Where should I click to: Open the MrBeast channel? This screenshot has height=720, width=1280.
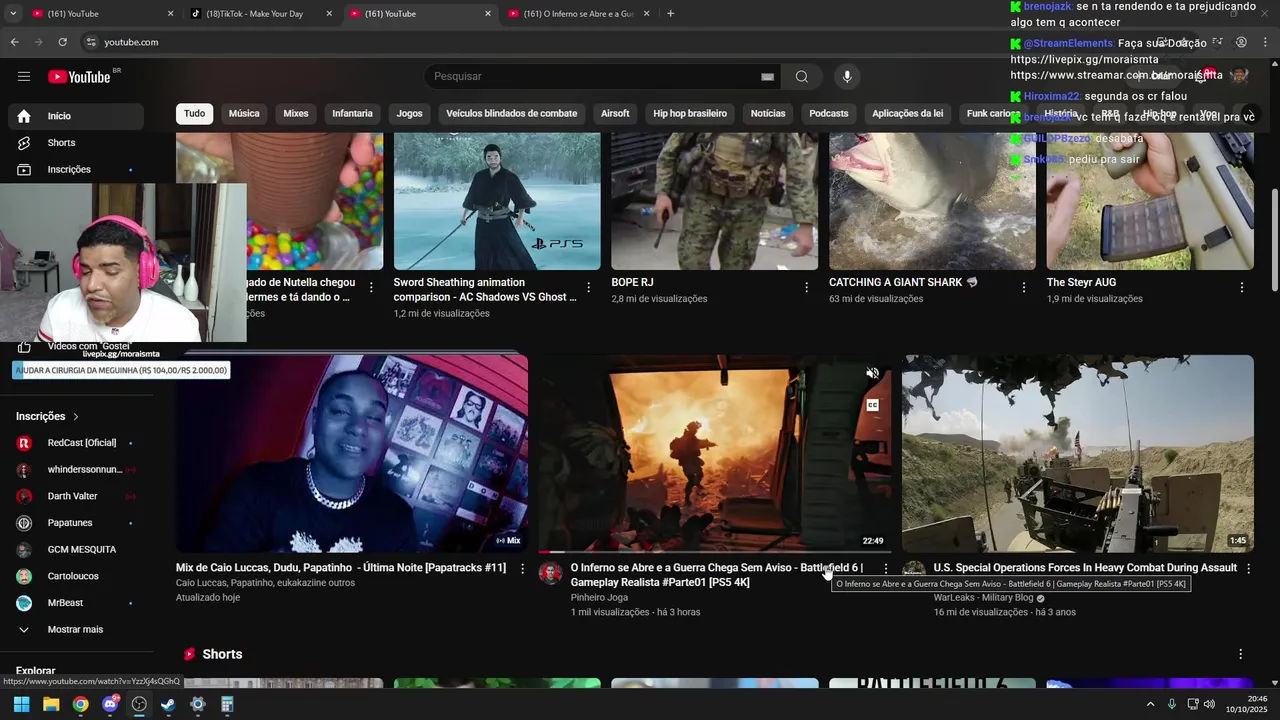(x=76, y=603)
